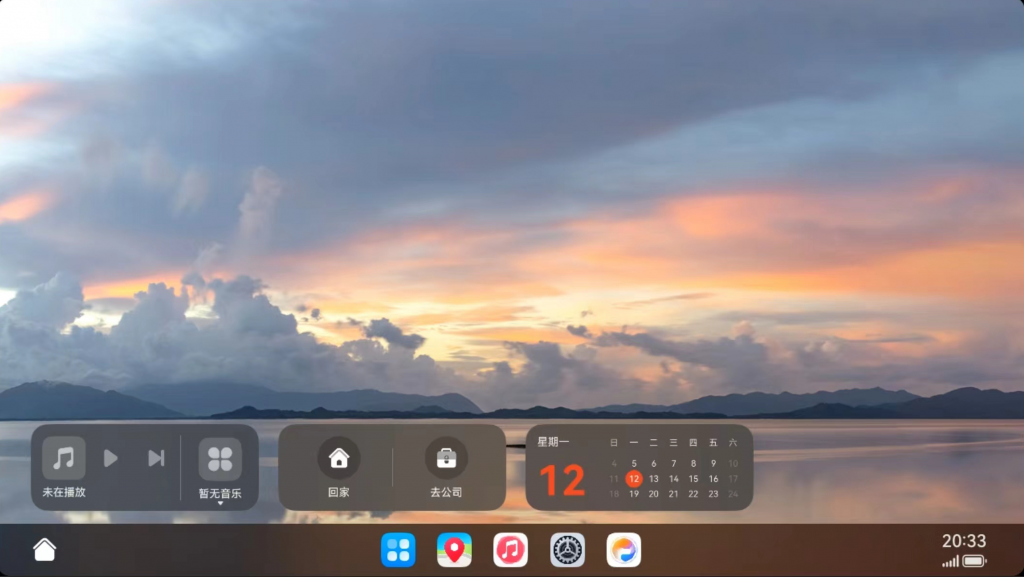
Task: Launch the Maps app in dock
Action: (x=454, y=550)
